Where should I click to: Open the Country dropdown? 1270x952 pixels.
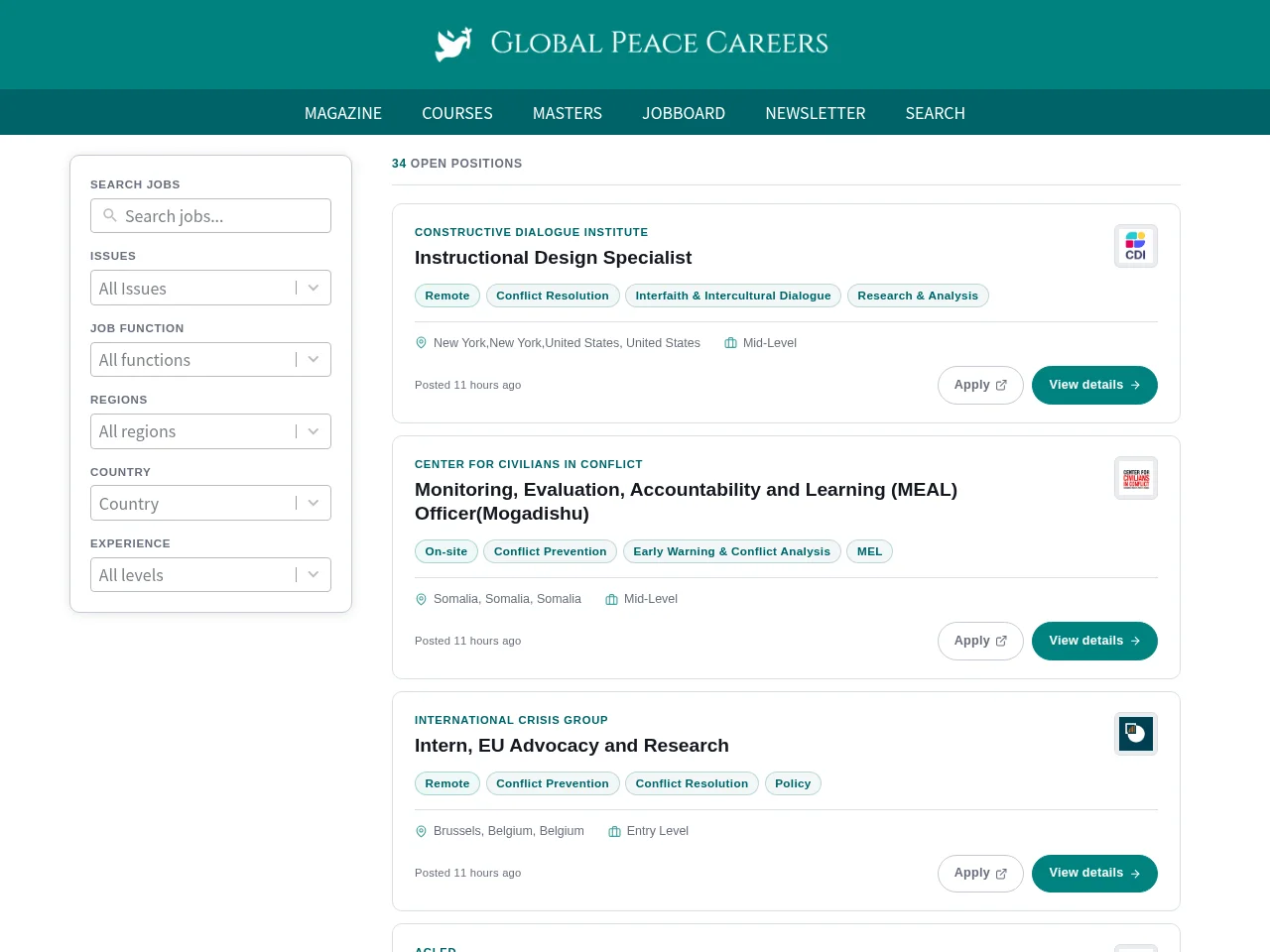point(210,503)
